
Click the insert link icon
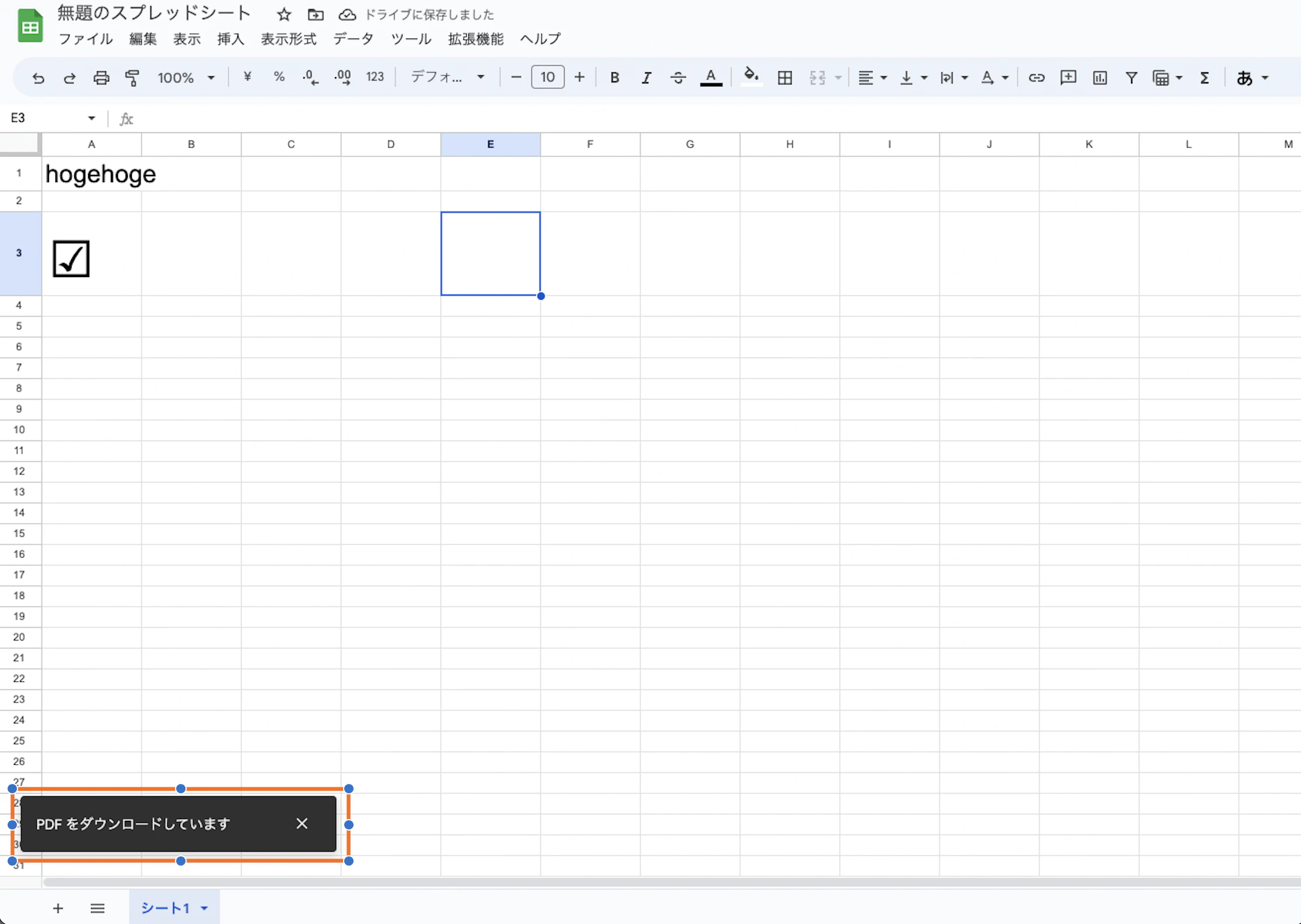[x=1036, y=78]
